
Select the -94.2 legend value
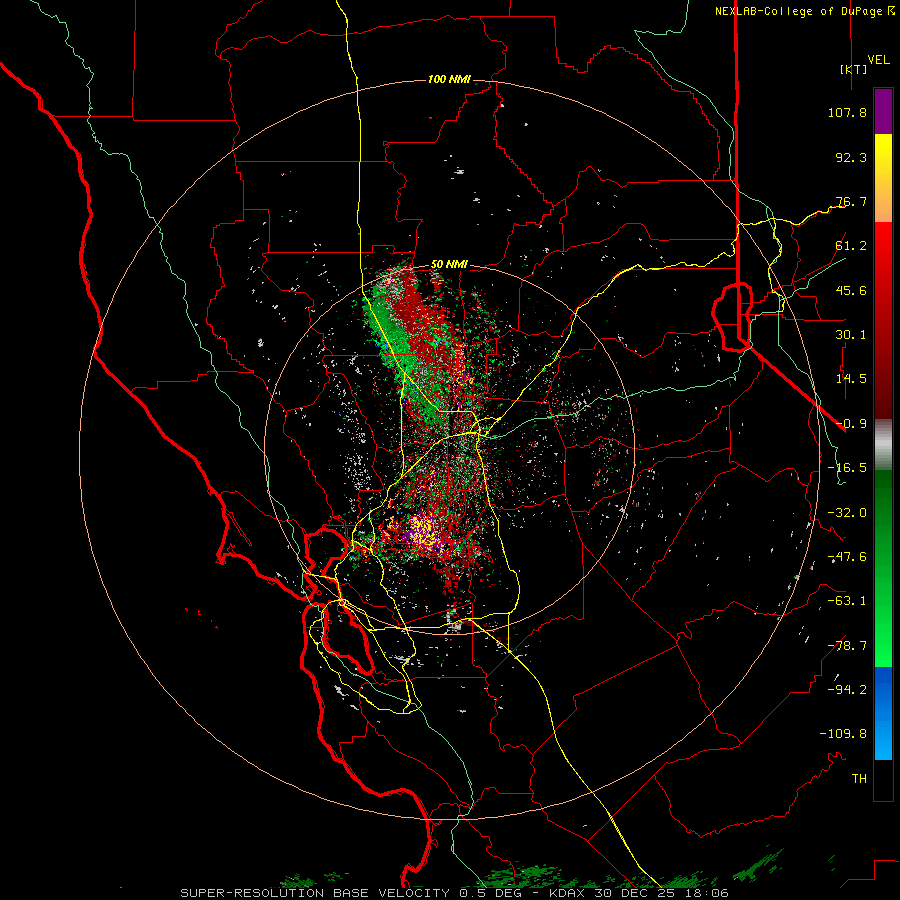tap(847, 689)
